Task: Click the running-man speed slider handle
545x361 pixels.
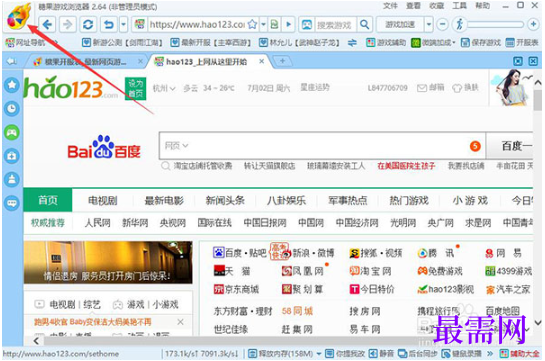Action: pyautogui.click(x=459, y=24)
